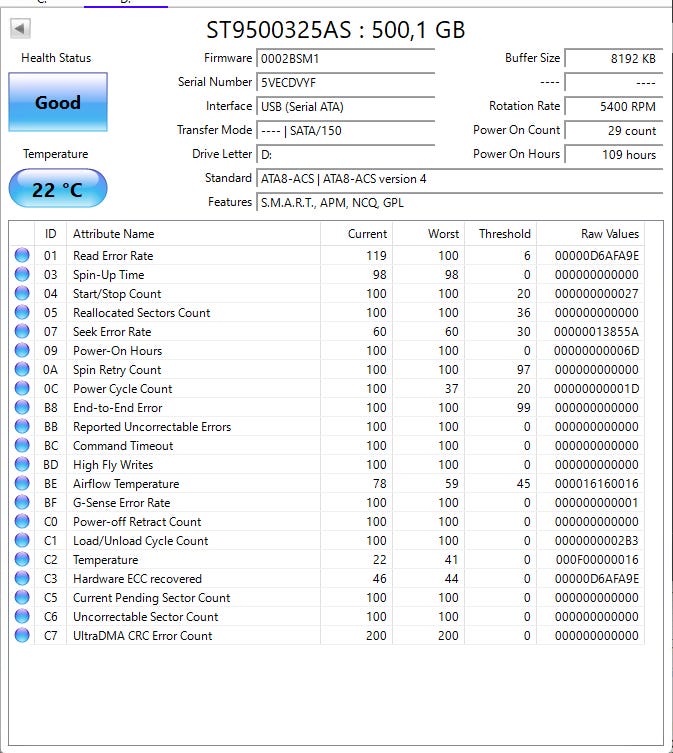Click raw value 00000000006D of Power-On Hours

[596, 351]
